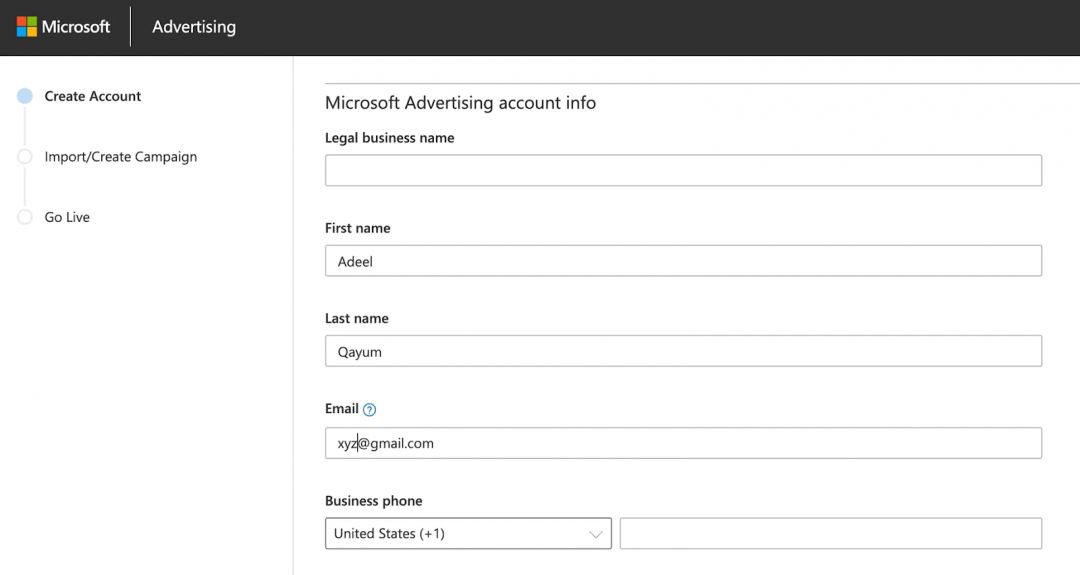
Task: Focus the Legal business name field
Action: tap(683, 170)
